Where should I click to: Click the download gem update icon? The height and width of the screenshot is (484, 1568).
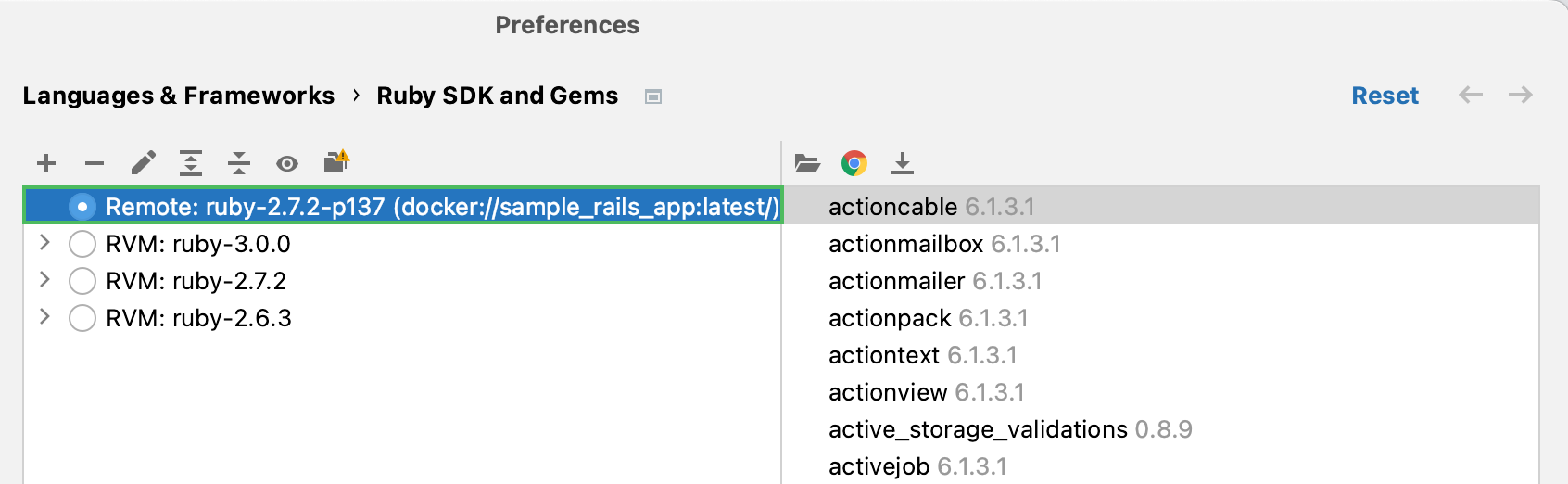[902, 164]
